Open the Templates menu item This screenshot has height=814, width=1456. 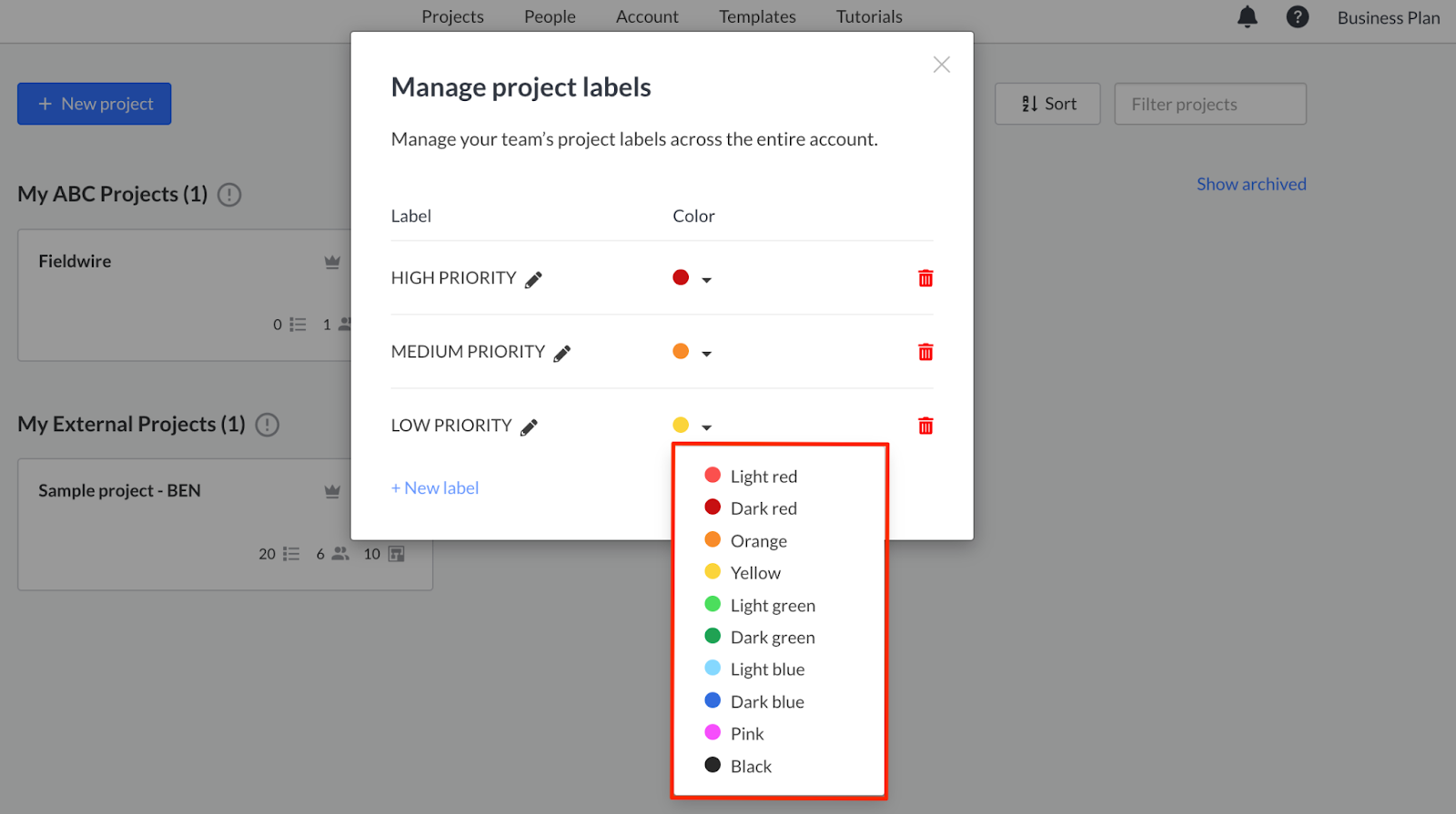(757, 16)
